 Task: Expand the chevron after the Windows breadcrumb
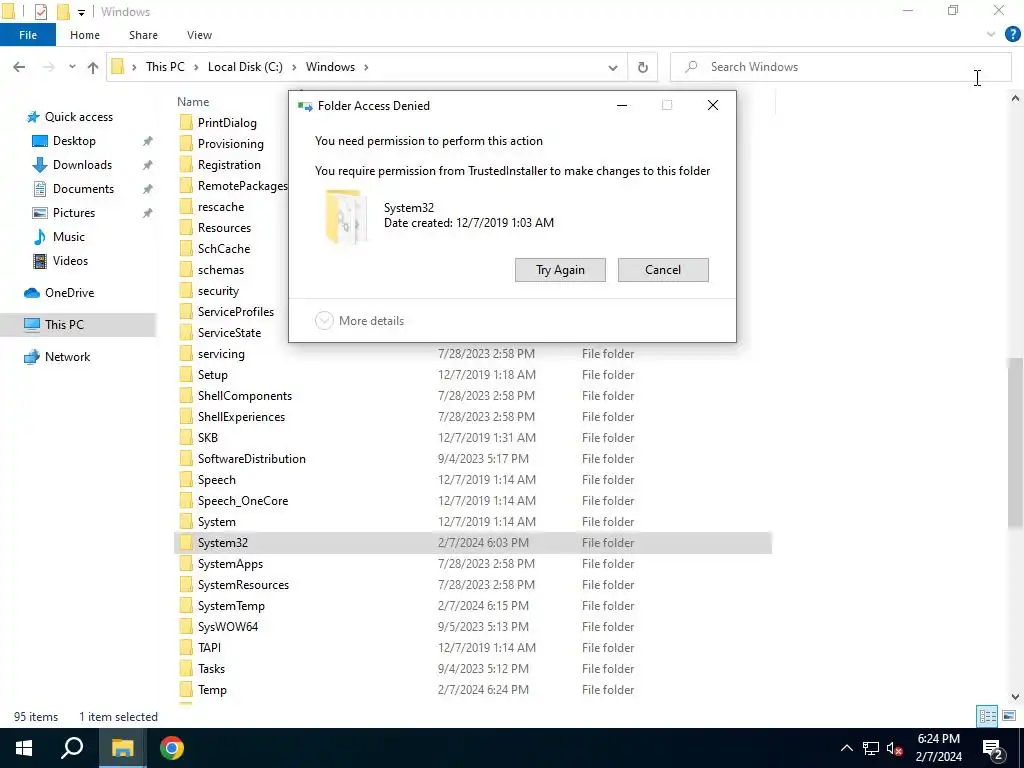366,67
